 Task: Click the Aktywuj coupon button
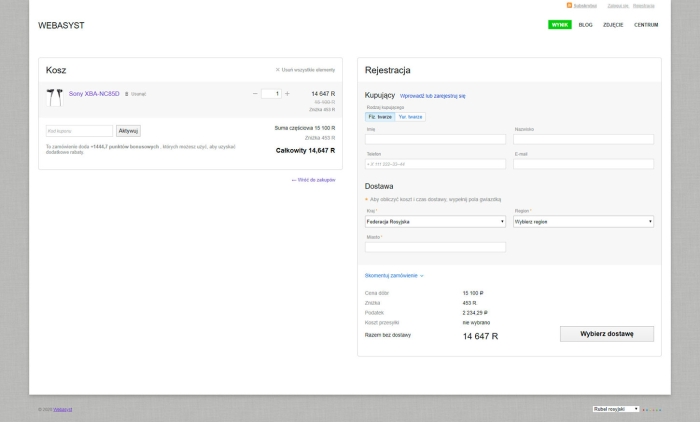pos(128,131)
